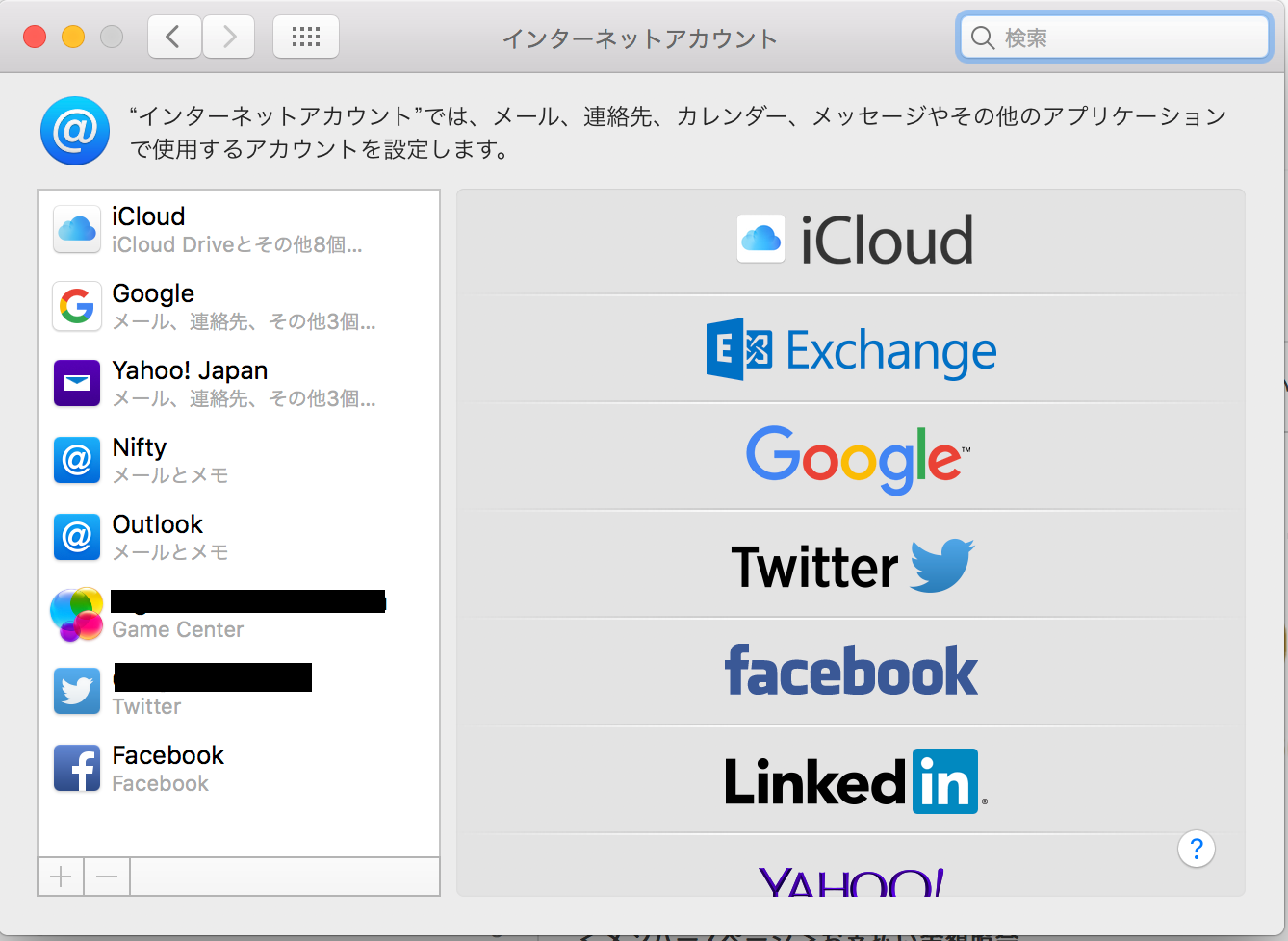Image resolution: width=1288 pixels, height=941 pixels.
Task: Add an account with the plus button
Action: pyautogui.click(x=61, y=877)
